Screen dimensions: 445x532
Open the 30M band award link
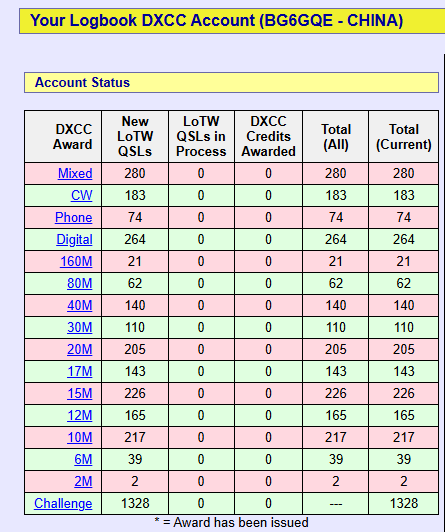click(80, 327)
